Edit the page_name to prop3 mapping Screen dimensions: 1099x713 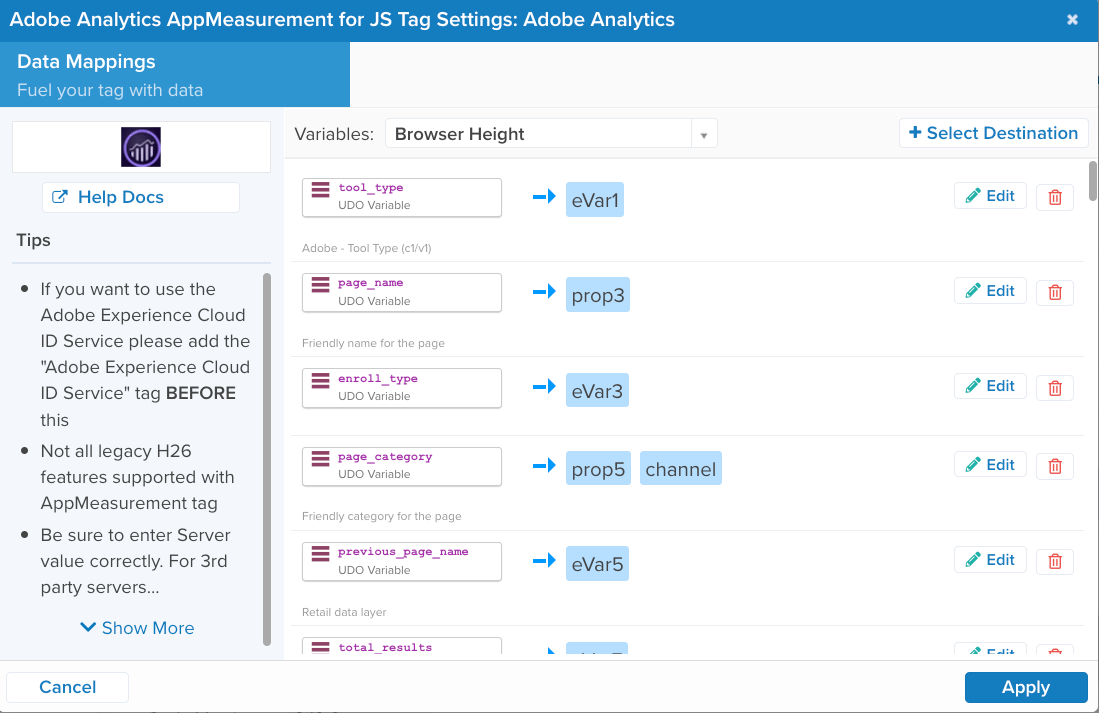click(990, 291)
